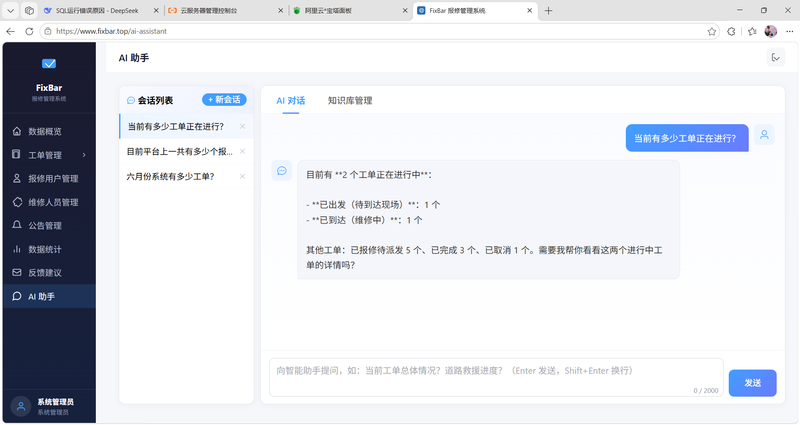Close the FixBar 报修管理系统 tab
The image size is (800, 425).
tap(530, 11)
